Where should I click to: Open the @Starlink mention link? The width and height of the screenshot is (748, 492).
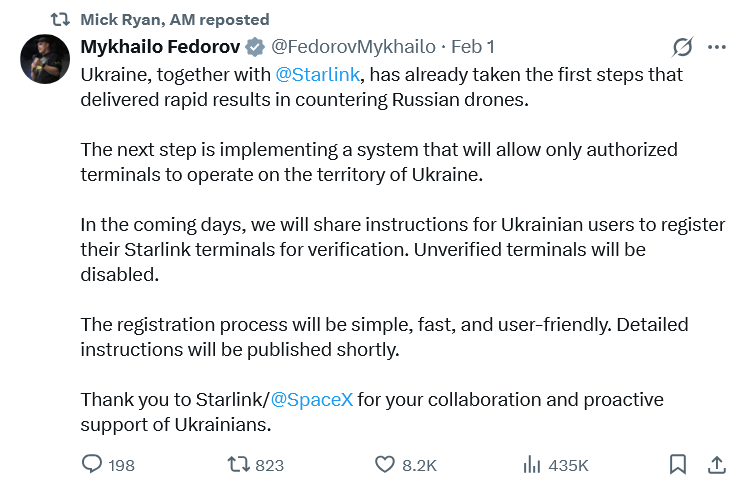(x=316, y=74)
